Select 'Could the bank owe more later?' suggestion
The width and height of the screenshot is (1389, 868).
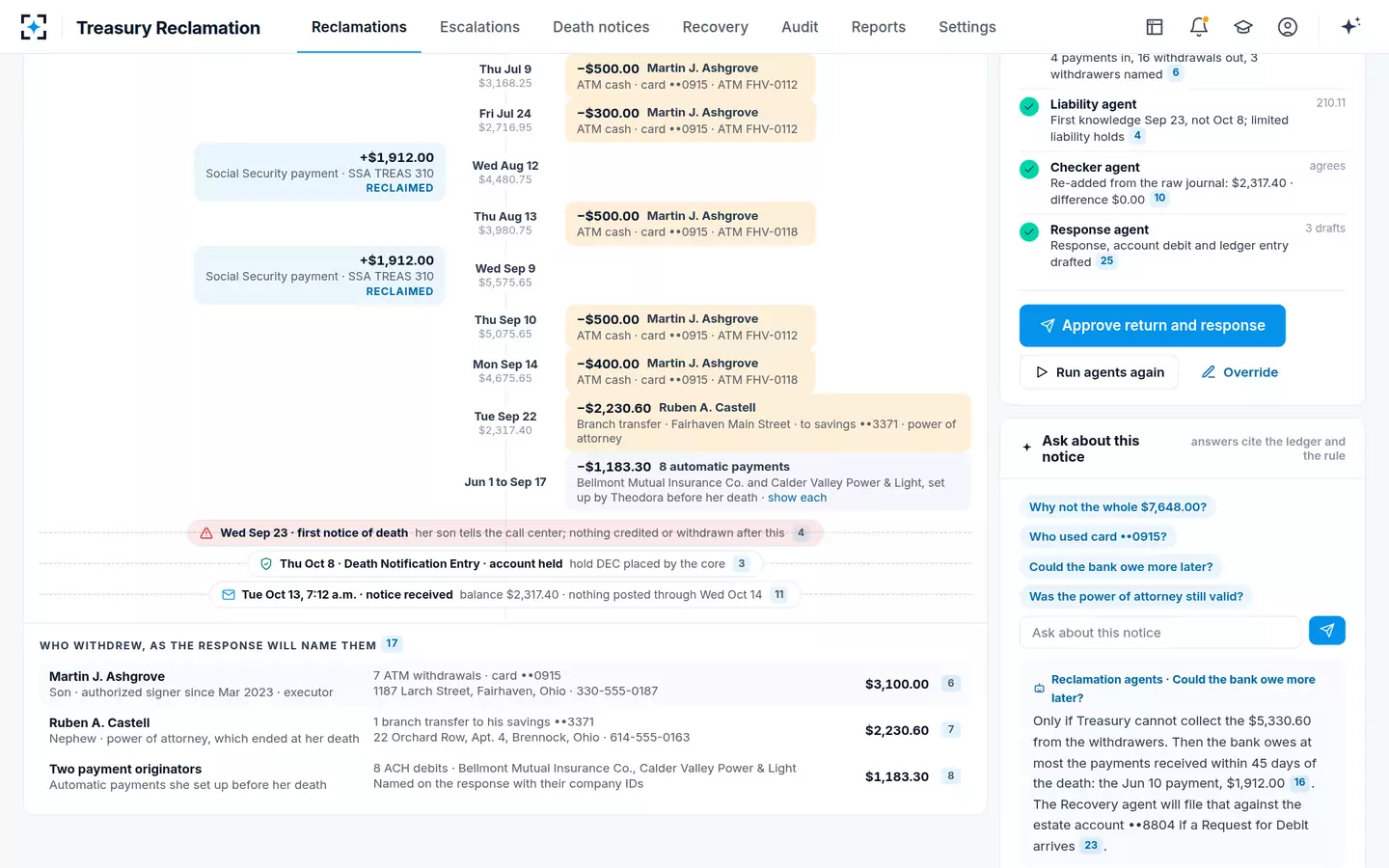1121,567
